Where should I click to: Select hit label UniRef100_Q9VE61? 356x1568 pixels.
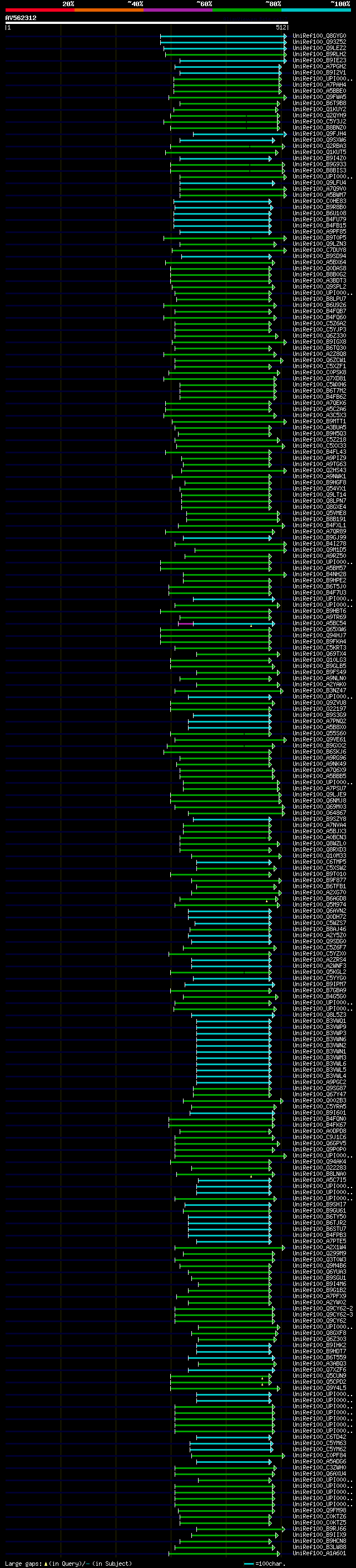click(x=319, y=740)
